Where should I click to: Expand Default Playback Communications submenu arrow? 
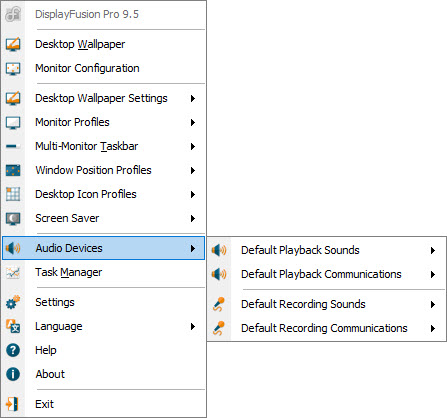(x=433, y=274)
